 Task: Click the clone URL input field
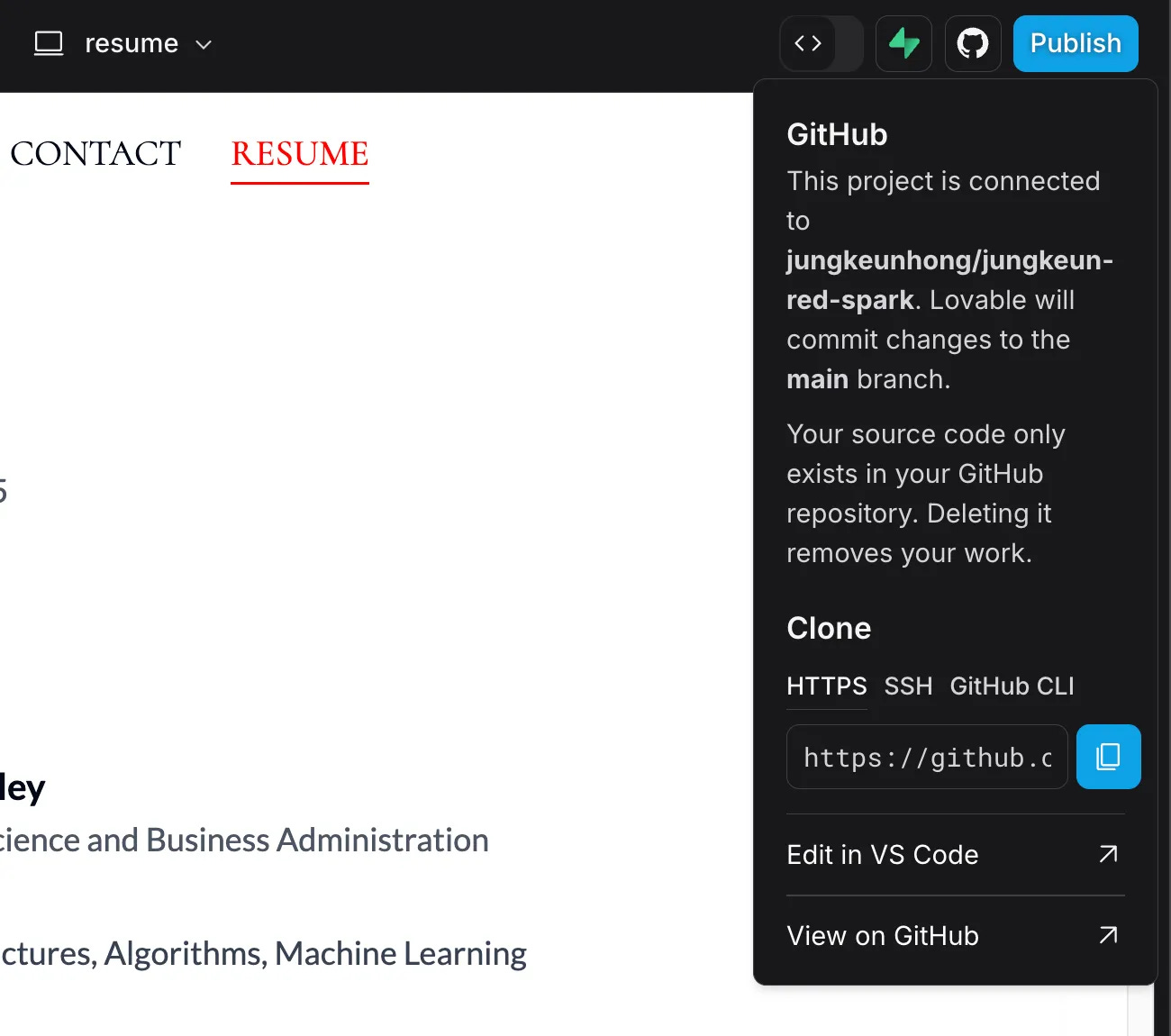coord(927,757)
